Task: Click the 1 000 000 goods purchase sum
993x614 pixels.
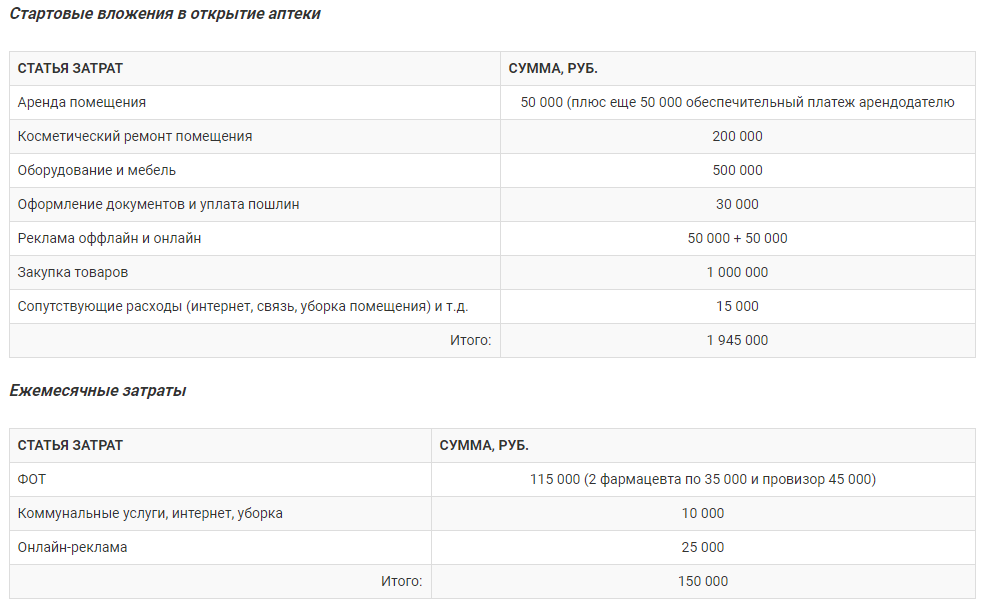Action: [x=737, y=272]
